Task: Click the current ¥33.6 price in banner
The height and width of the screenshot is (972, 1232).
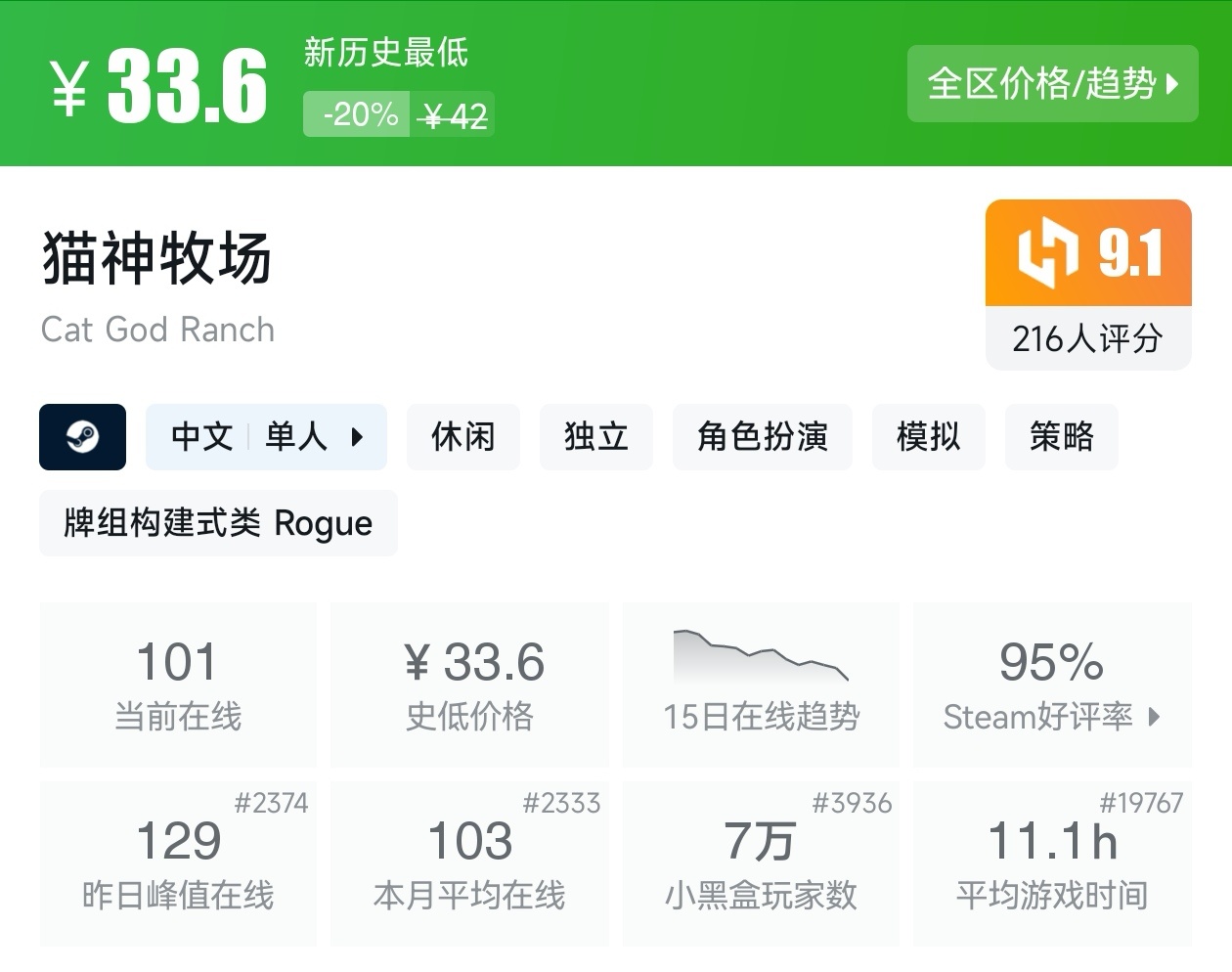Action: click(158, 86)
